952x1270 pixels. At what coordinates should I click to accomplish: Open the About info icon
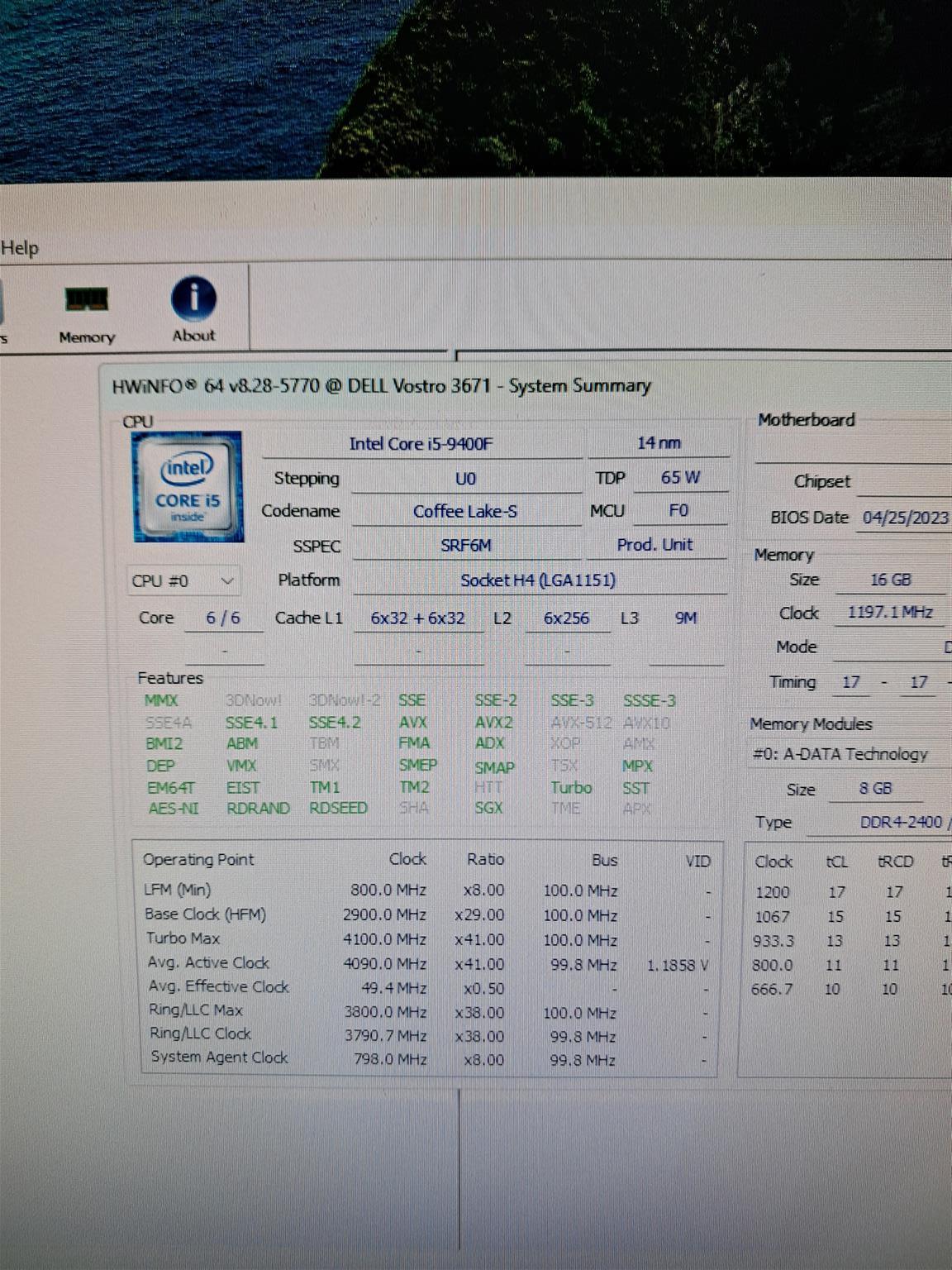193,309
